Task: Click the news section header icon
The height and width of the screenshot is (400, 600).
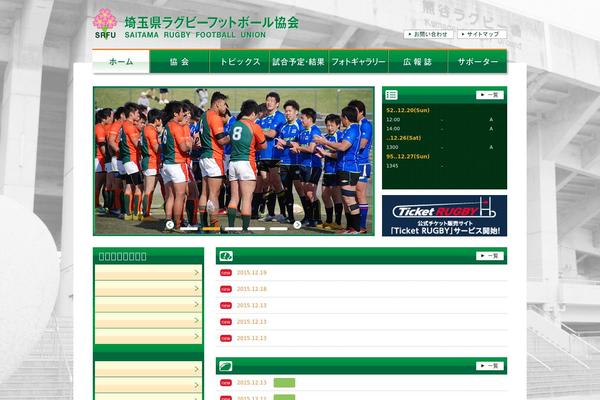Action: tap(226, 256)
